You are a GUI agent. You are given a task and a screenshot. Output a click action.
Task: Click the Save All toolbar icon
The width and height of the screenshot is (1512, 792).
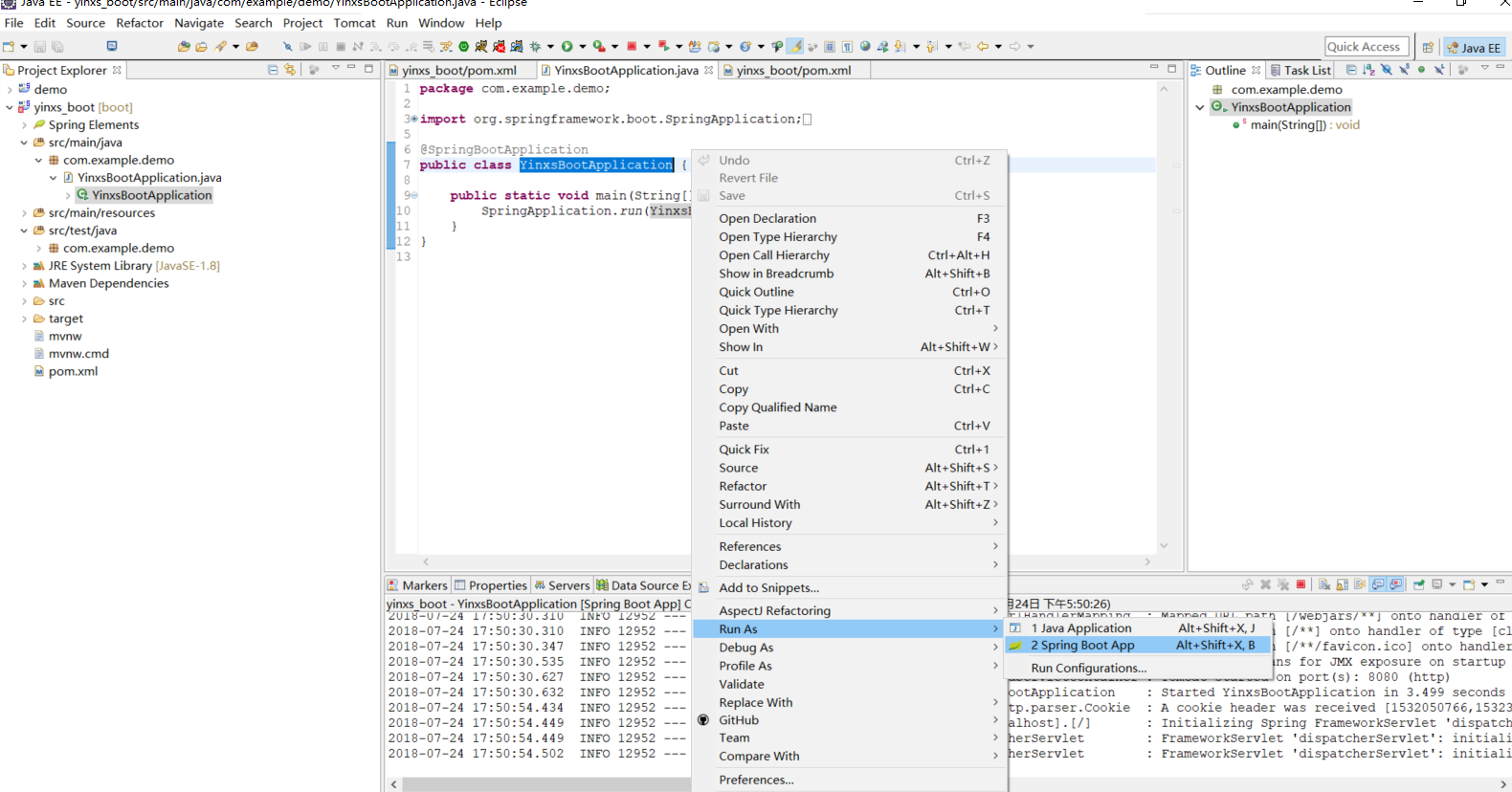coord(57,46)
